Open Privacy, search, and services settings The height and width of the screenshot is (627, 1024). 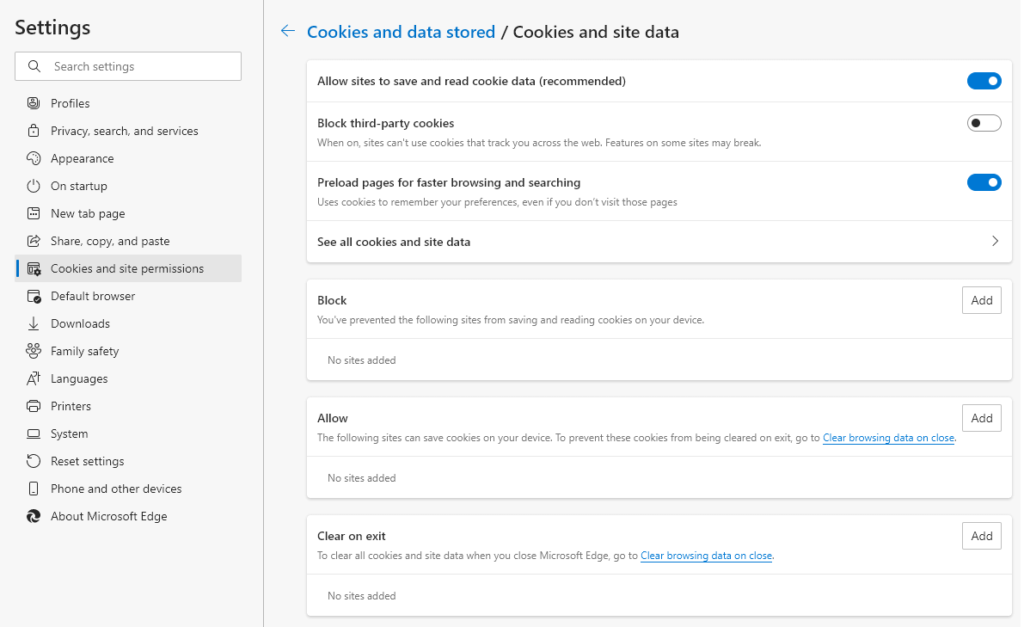(x=124, y=131)
